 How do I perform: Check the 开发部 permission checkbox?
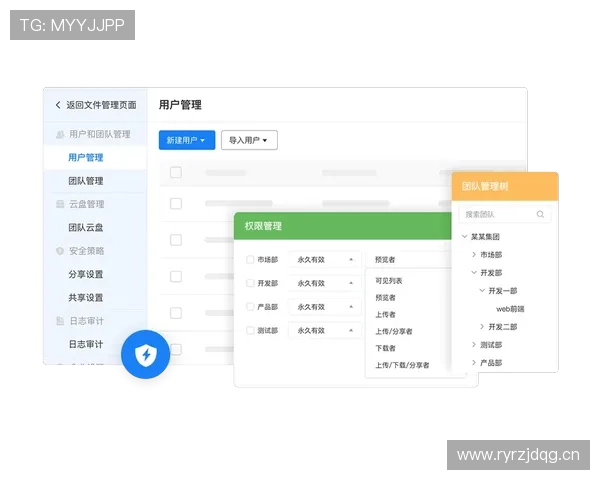click(x=250, y=283)
